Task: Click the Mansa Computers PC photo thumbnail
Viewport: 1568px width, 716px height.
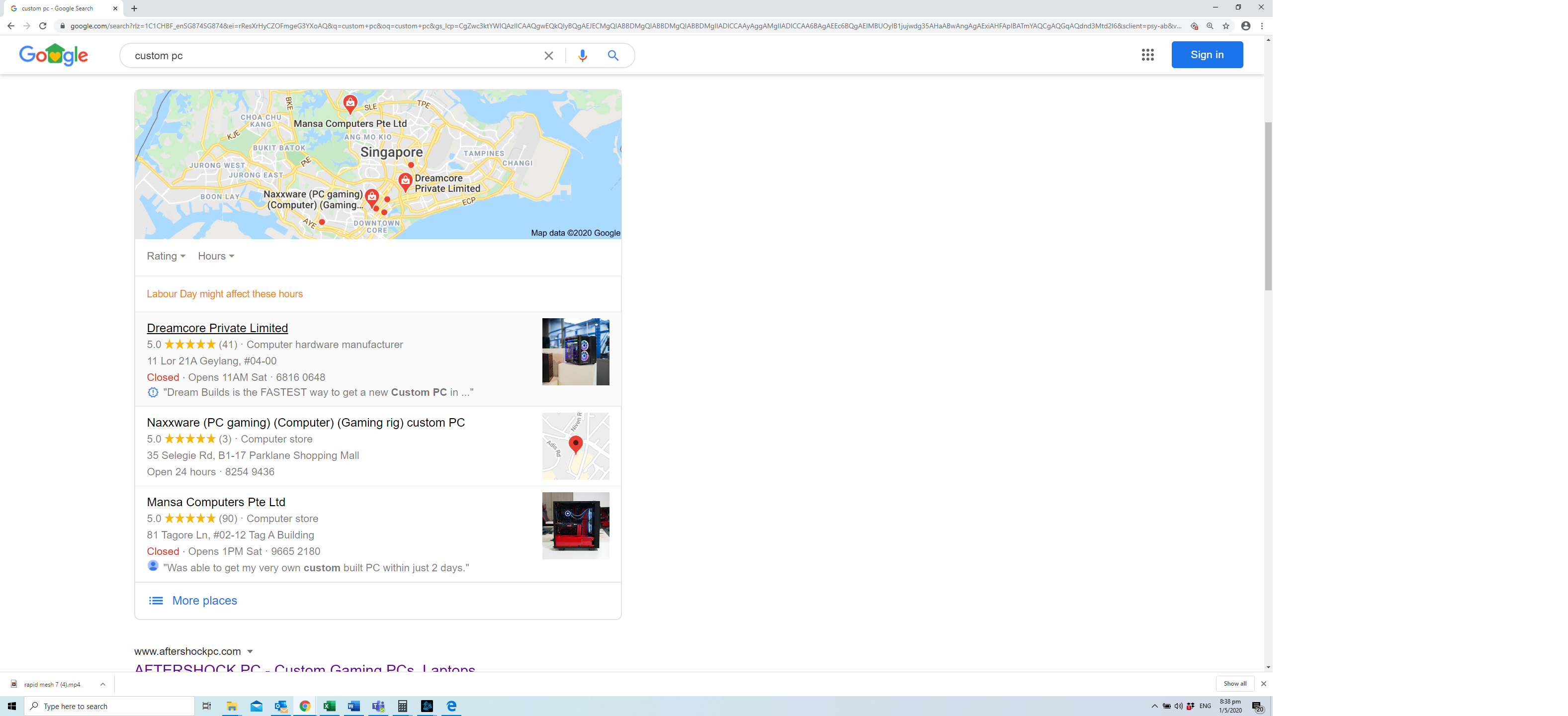Action: [x=575, y=526]
